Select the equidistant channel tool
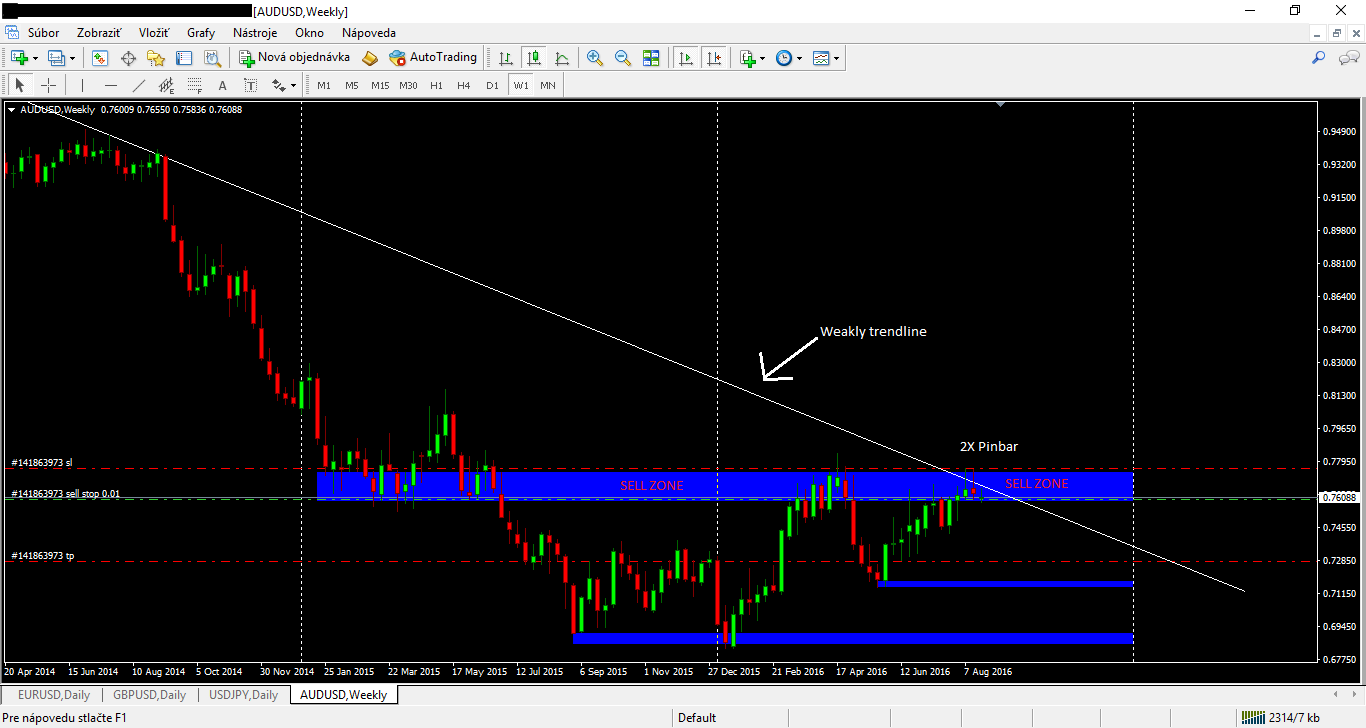The image size is (1366, 728). click(x=167, y=85)
